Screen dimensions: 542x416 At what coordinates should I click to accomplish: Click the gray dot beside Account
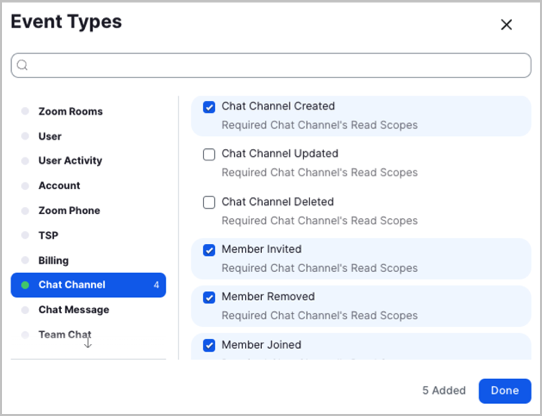pos(25,186)
